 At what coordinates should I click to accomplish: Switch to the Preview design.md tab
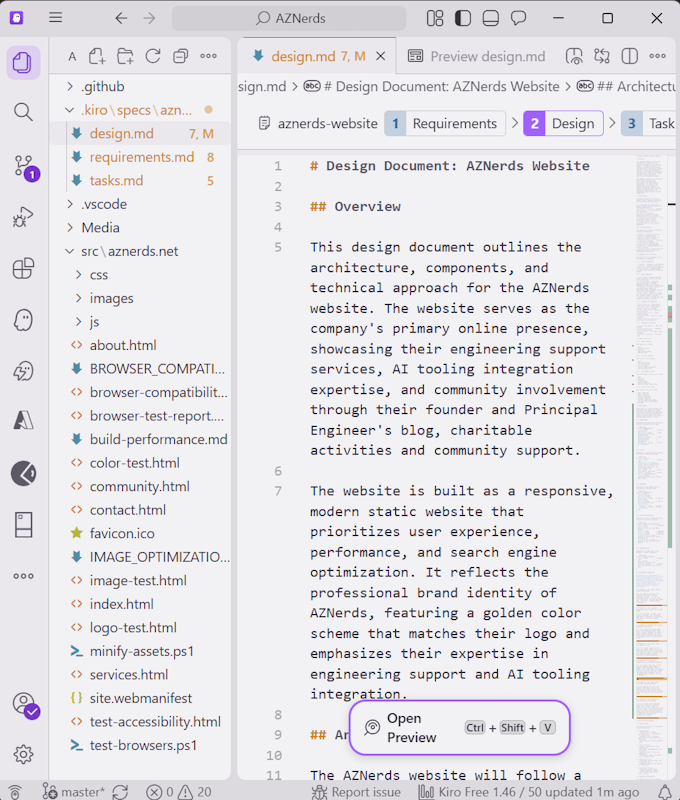pyautogui.click(x=477, y=56)
